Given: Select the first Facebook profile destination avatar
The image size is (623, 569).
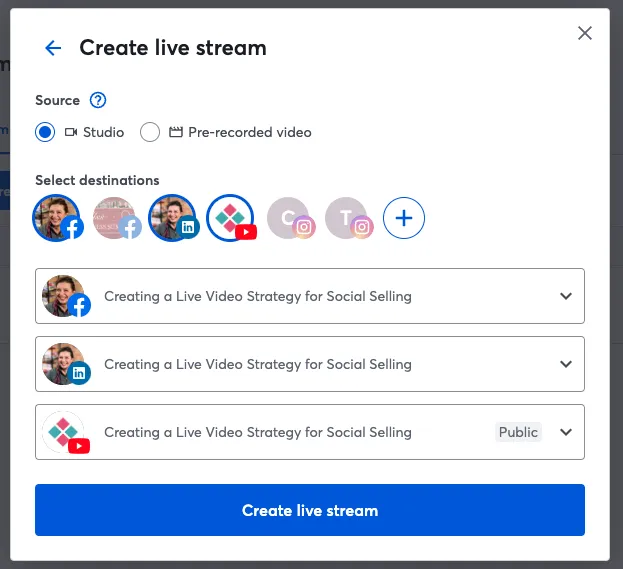Looking at the screenshot, I should coord(56,217).
